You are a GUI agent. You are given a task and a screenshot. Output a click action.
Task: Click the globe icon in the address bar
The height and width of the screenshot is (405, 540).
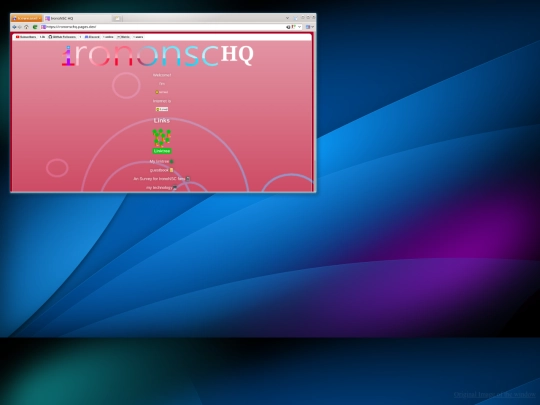(288, 27)
